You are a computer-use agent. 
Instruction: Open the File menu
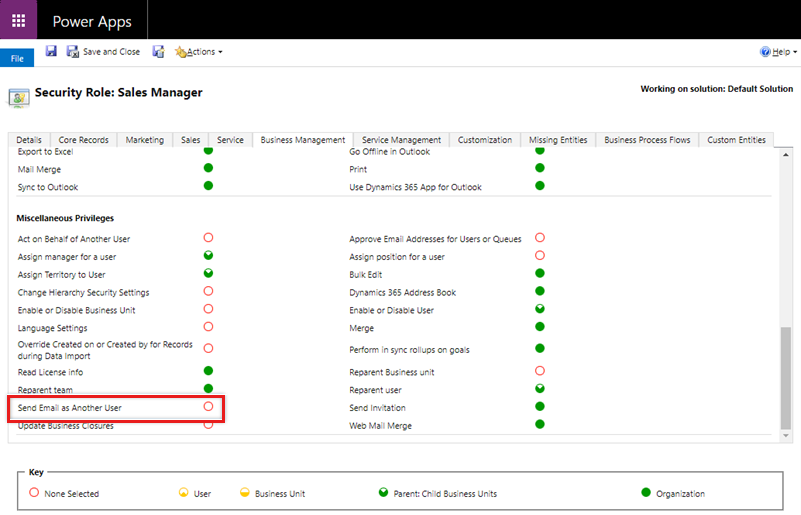17,59
